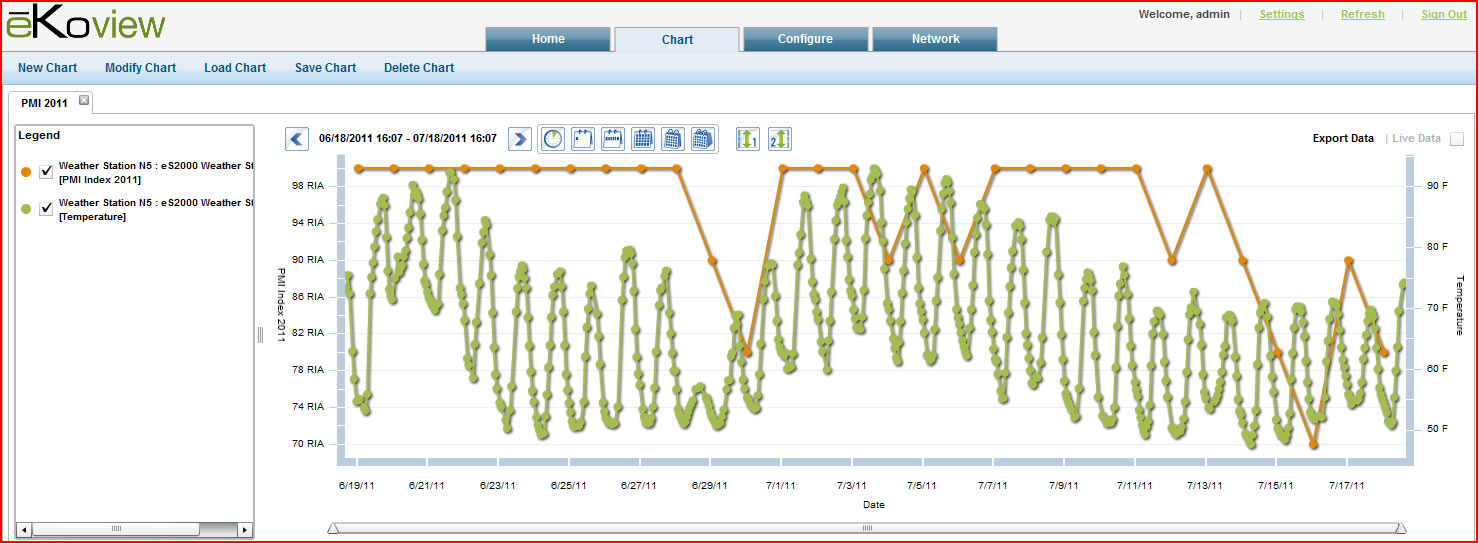Click Save Chart in the toolbar
1478x543 pixels.
pos(325,68)
